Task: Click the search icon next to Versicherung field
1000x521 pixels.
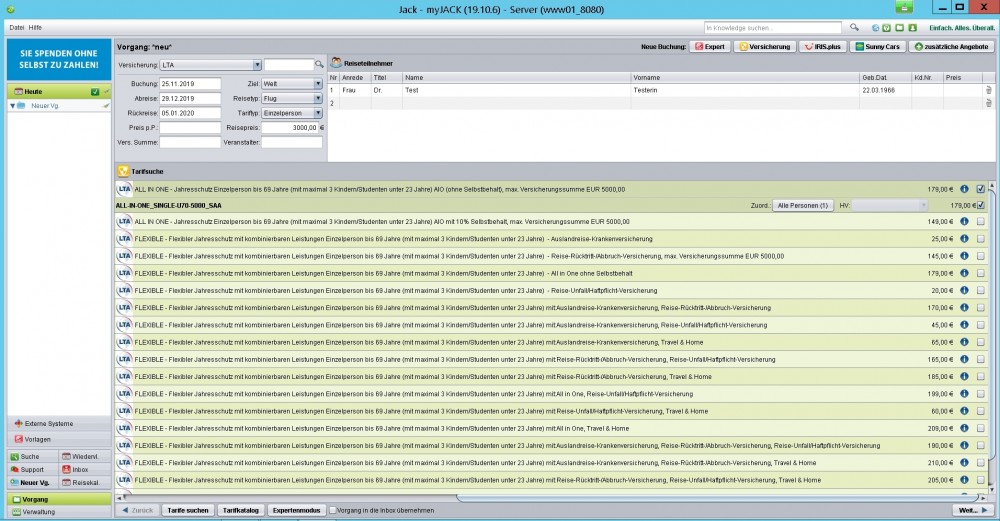Action: coord(320,65)
